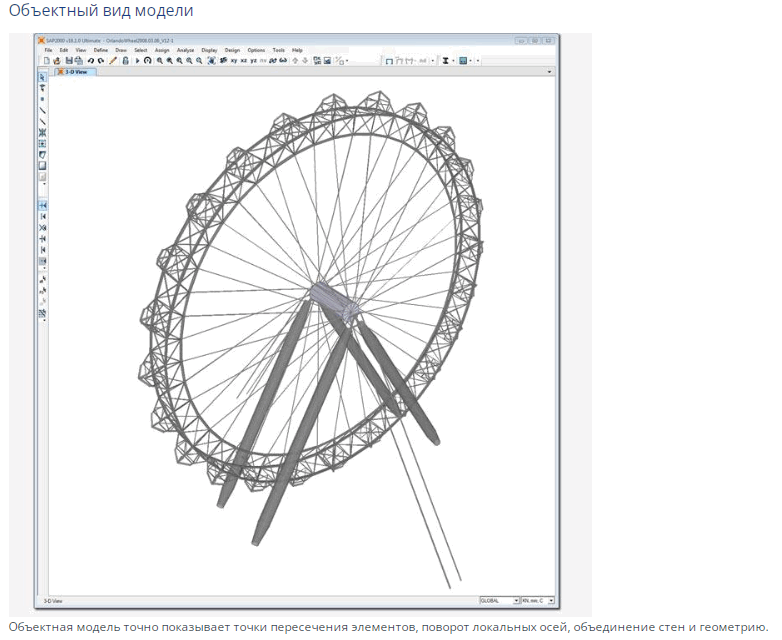Click the pencil refresh icon in toolbar
Image resolution: width=782 pixels, height=640 pixels.
(x=113, y=61)
